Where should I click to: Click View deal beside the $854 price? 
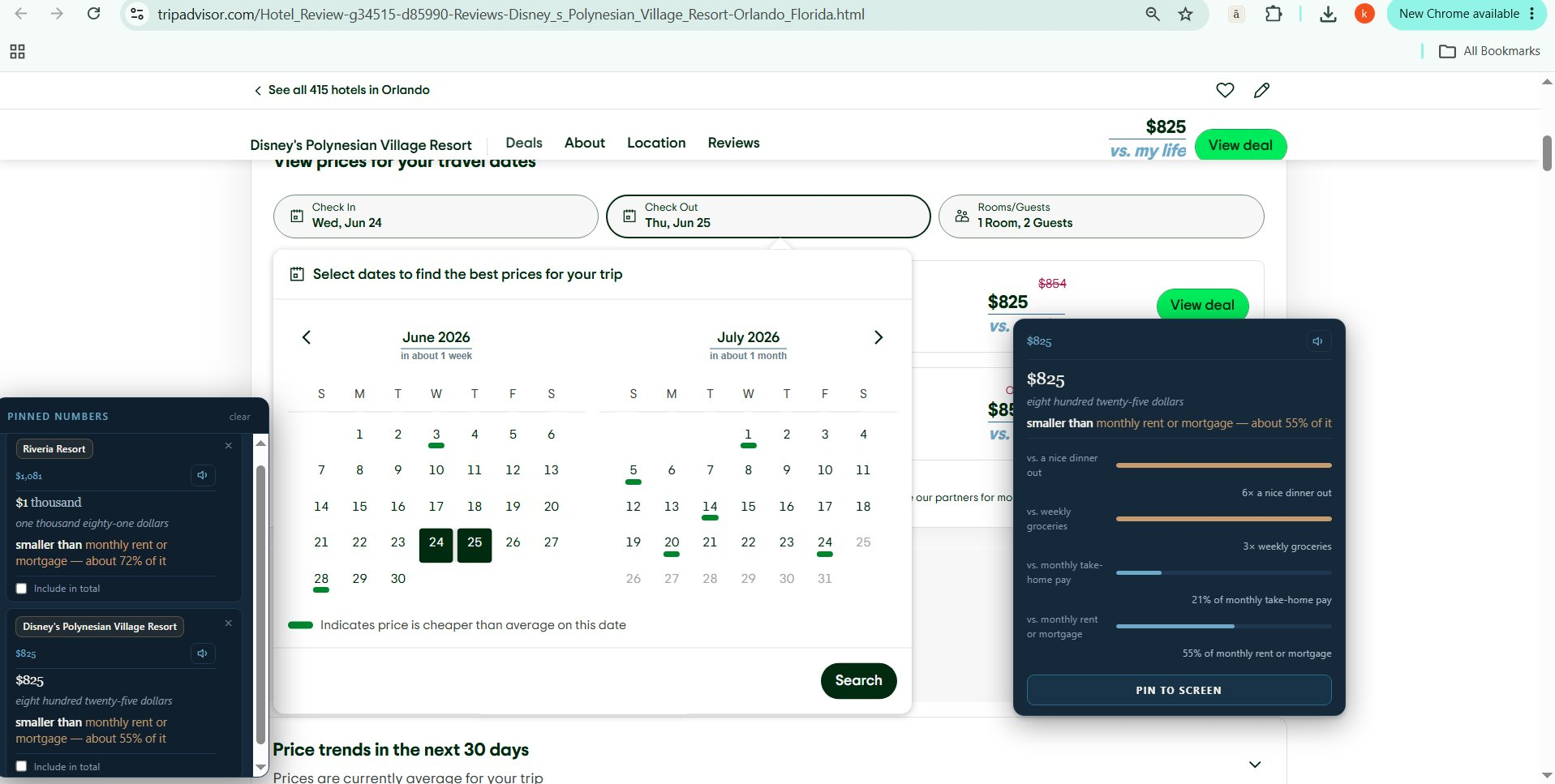point(1202,305)
